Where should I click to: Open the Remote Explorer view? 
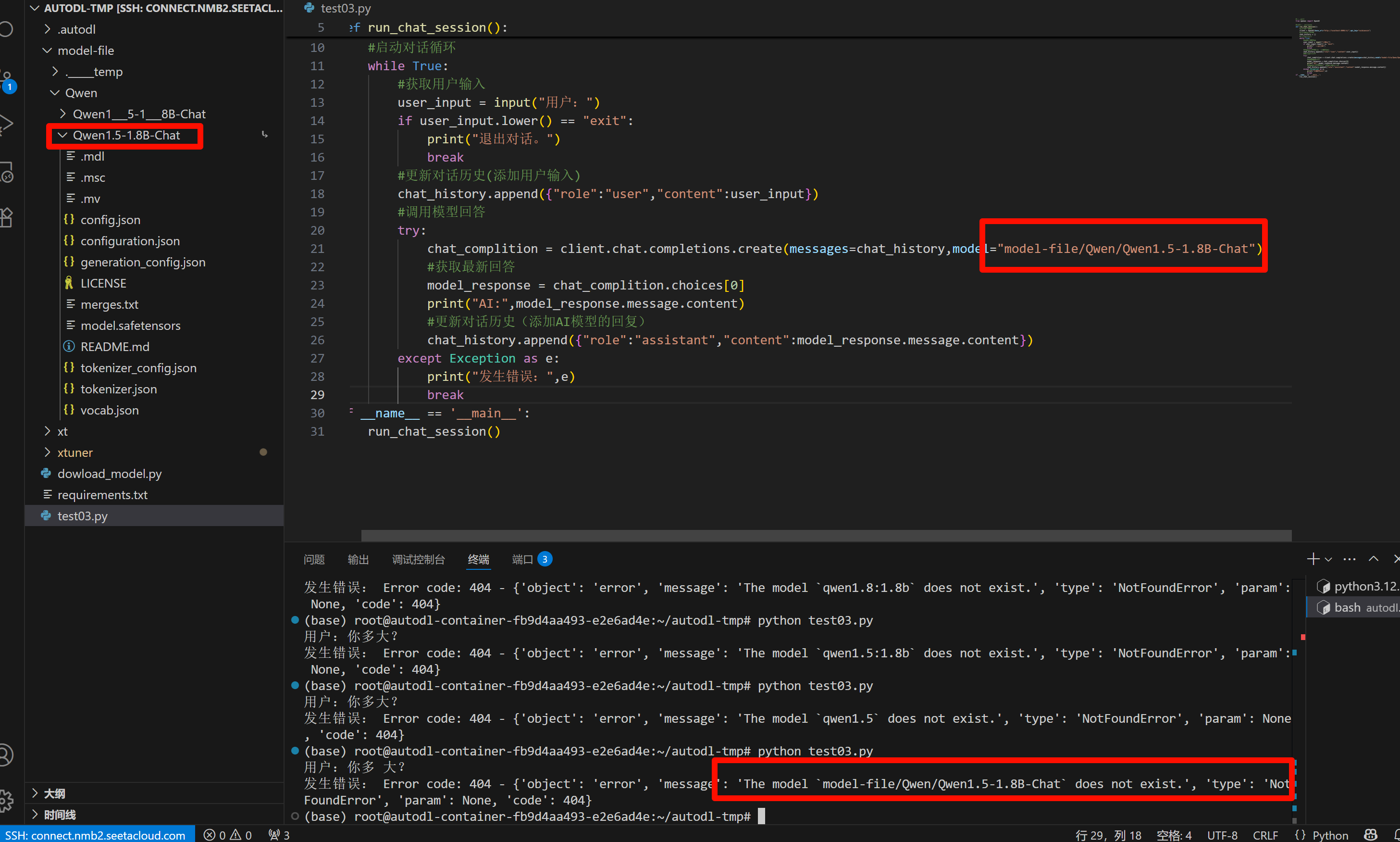(x=6, y=172)
